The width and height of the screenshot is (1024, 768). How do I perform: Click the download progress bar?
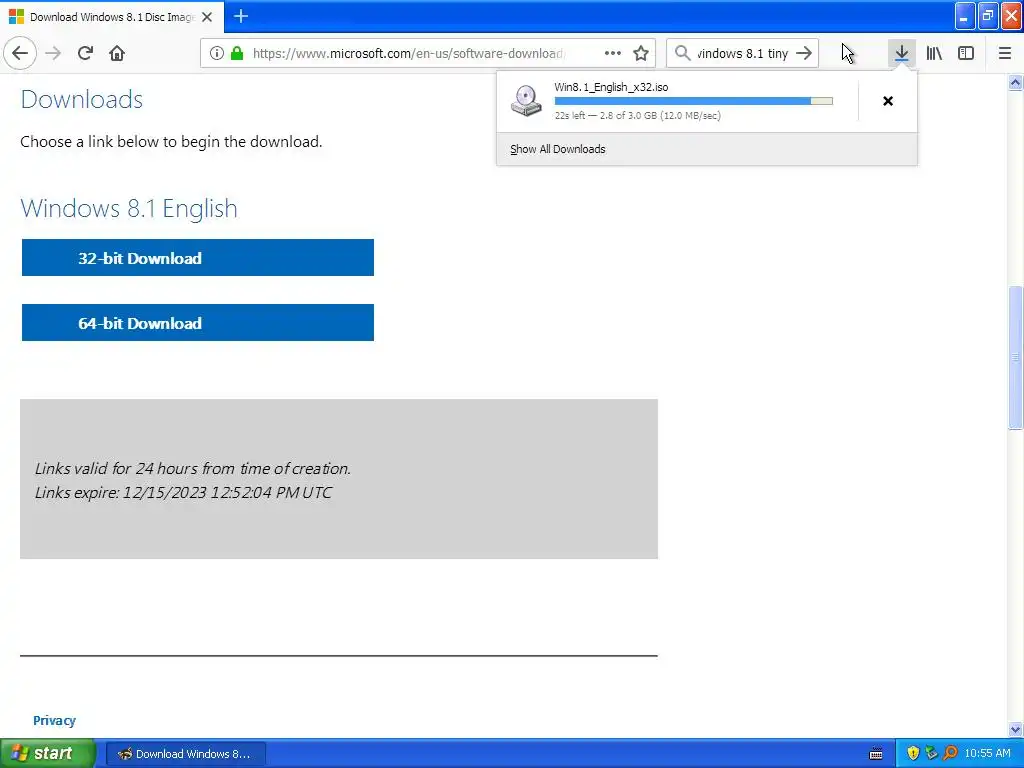(x=694, y=101)
